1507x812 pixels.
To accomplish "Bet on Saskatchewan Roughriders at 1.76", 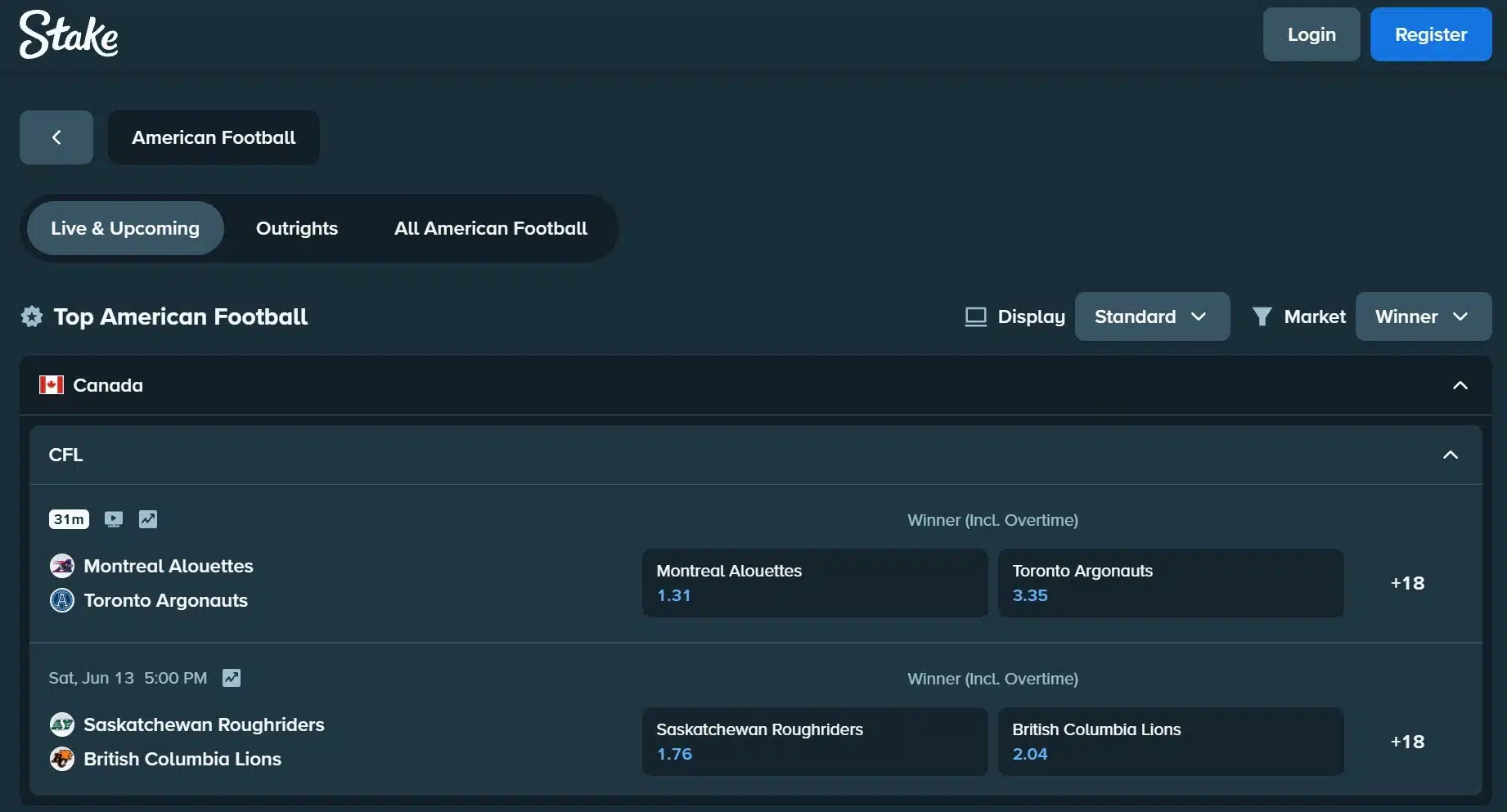I will [815, 742].
